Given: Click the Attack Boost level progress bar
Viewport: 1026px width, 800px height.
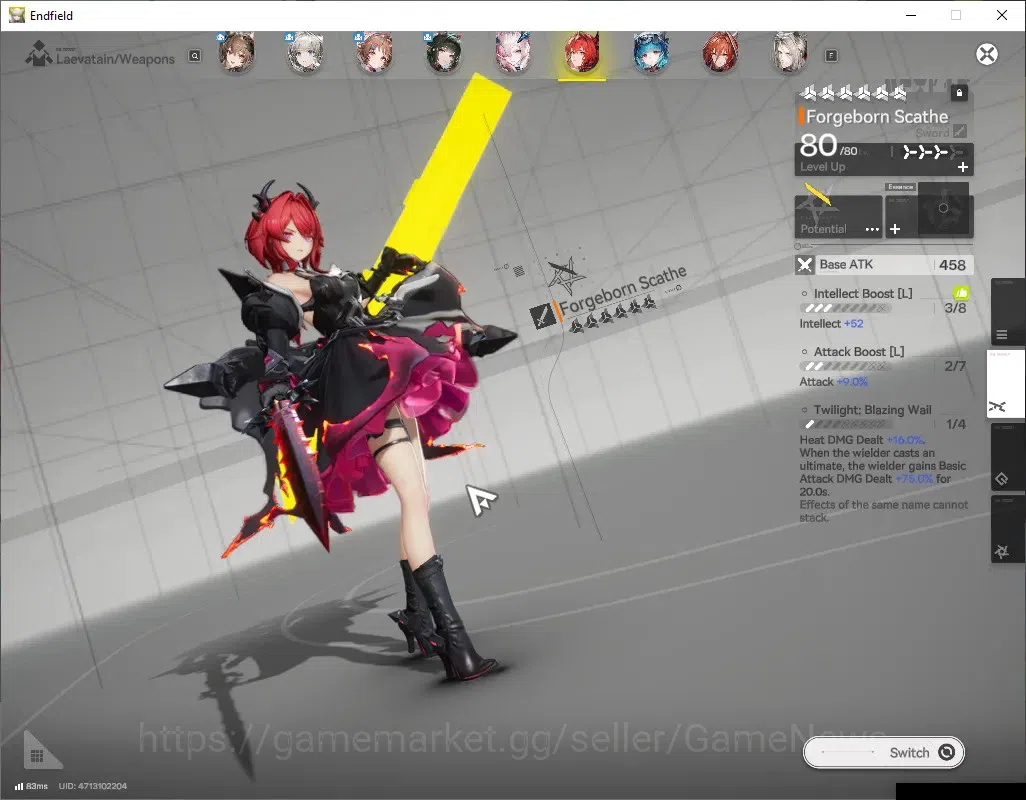Looking at the screenshot, I should [x=845, y=366].
